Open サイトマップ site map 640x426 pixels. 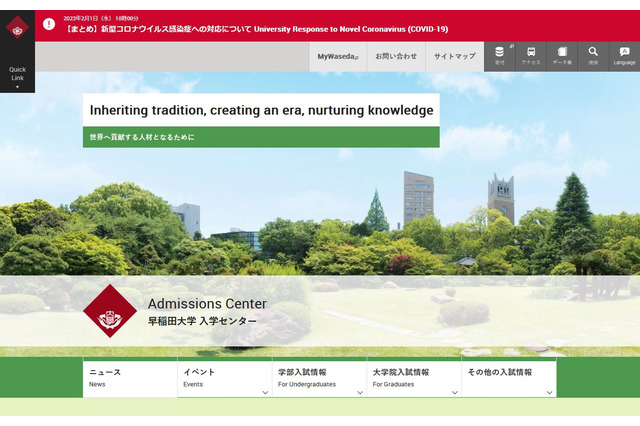click(455, 56)
